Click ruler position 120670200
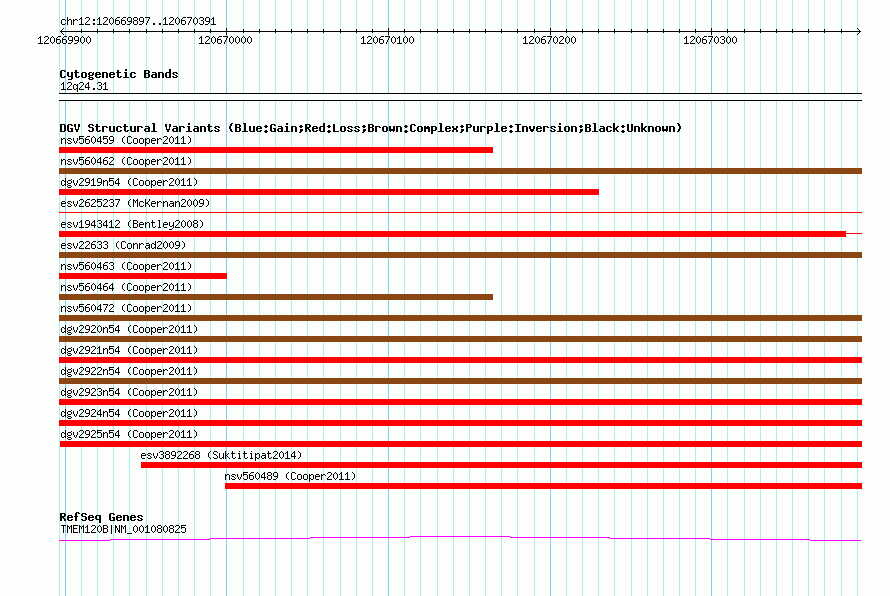 click(549, 40)
